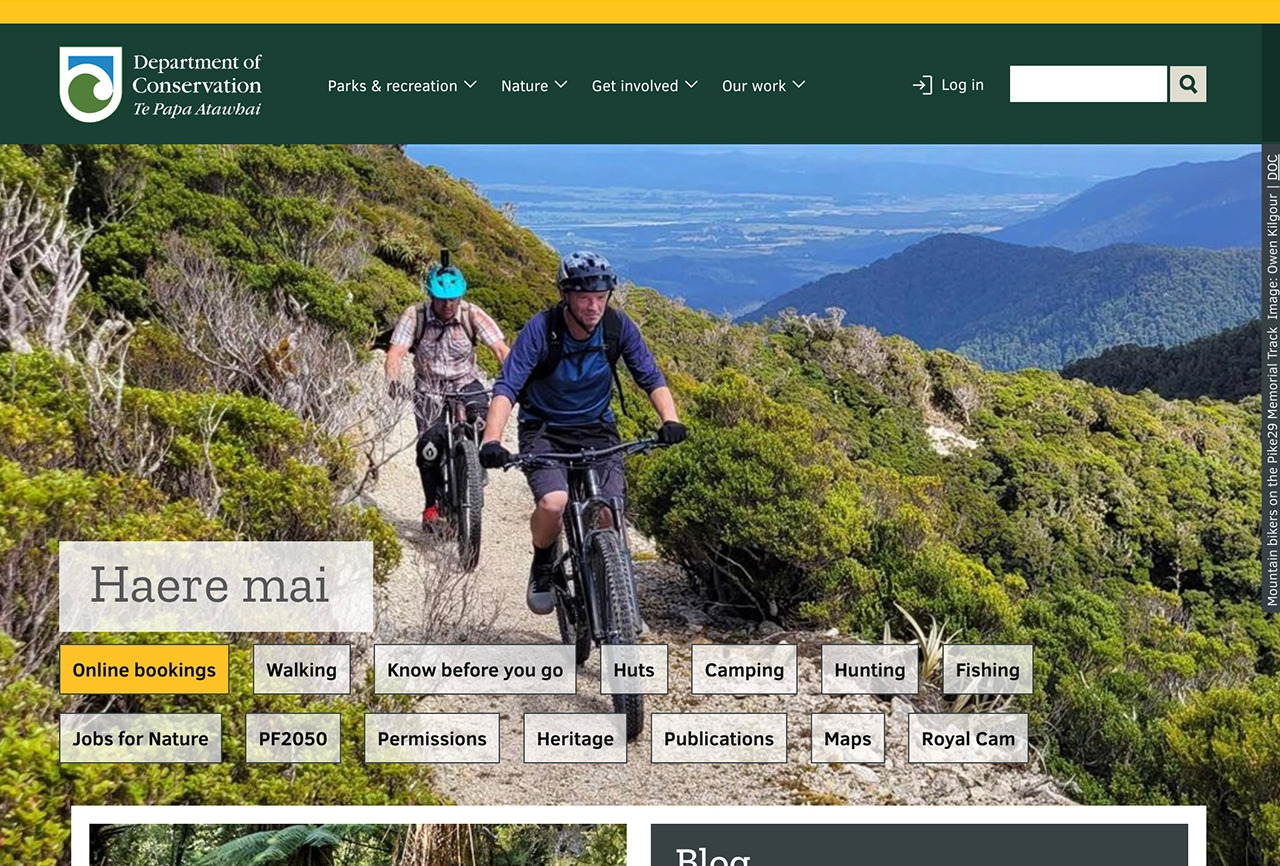Click the Log in arrow icon
1280x866 pixels.
point(922,85)
